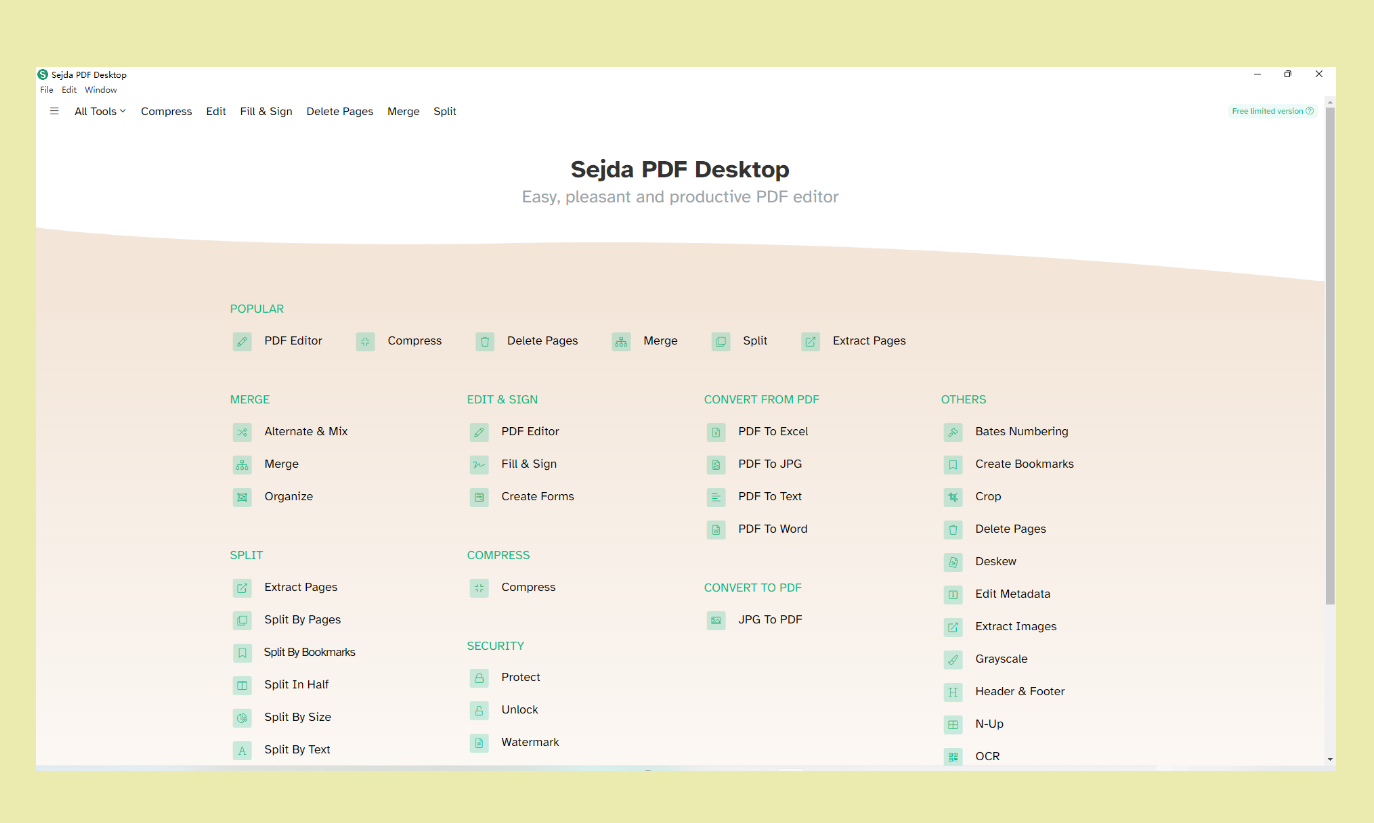Click the Compress icon under Popular
1374x823 pixels.
click(365, 342)
